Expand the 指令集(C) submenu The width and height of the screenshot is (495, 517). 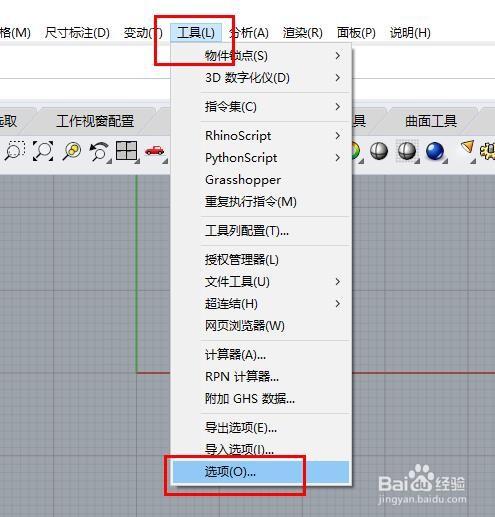click(x=261, y=107)
